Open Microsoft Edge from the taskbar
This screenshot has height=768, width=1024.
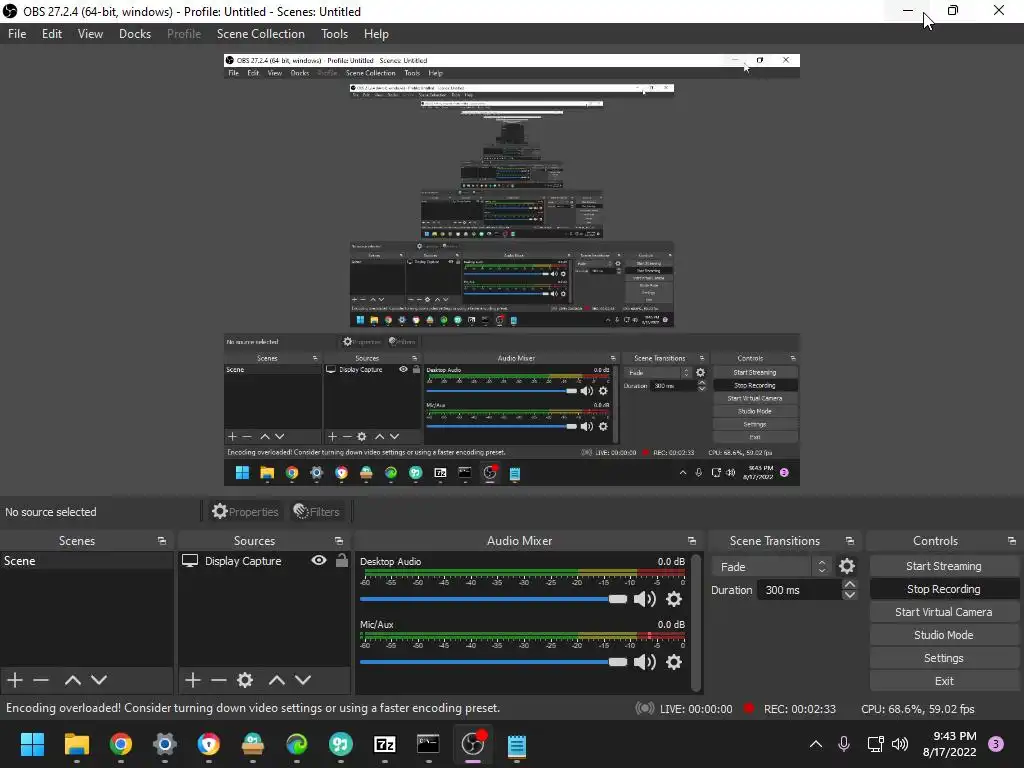(x=296, y=744)
